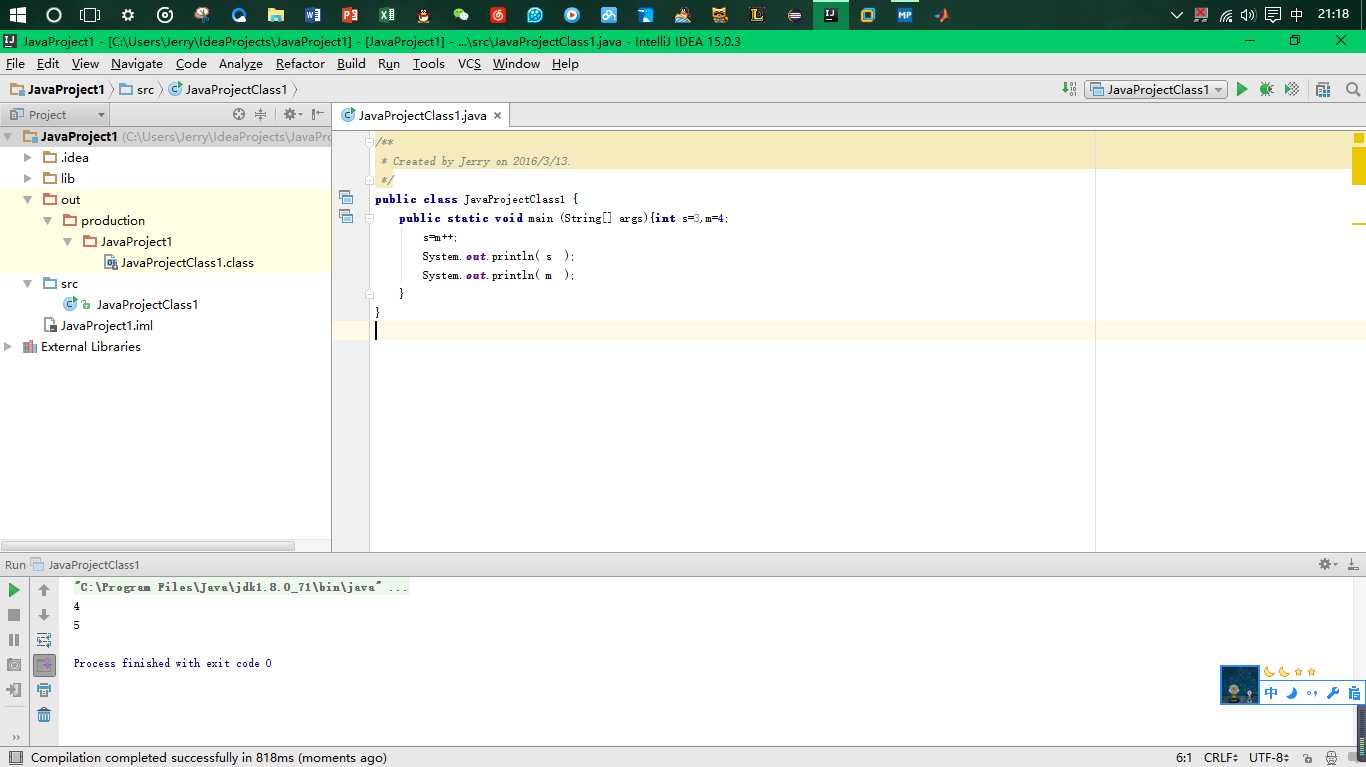
Task: Open Word from the Windows taskbar
Action: pyautogui.click(x=312, y=15)
